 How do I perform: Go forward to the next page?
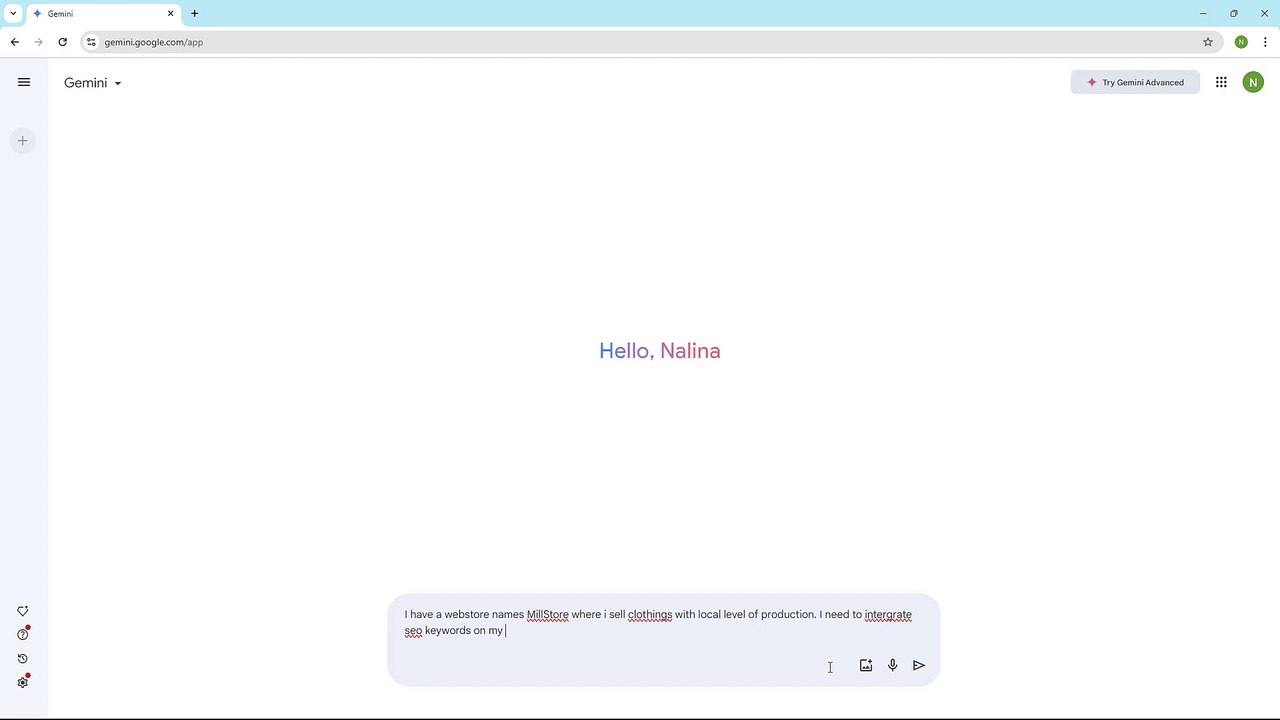click(39, 42)
